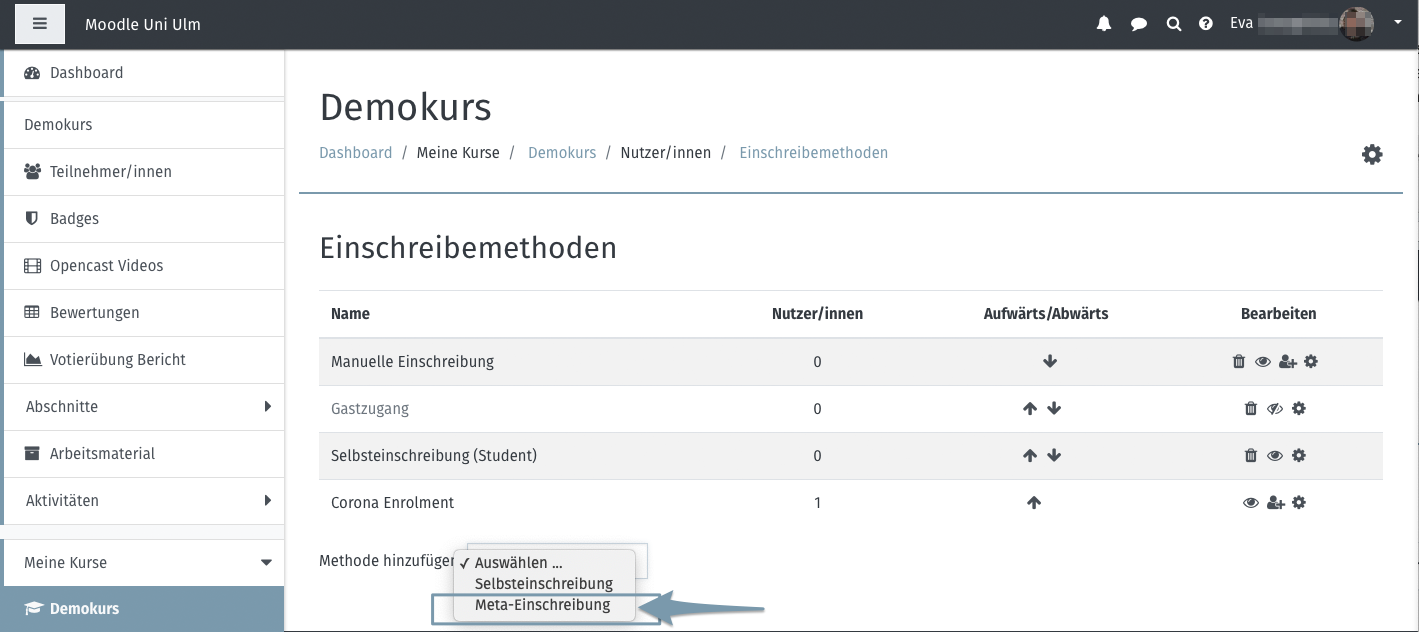This screenshot has height=632, width=1419.
Task: Click the search magnifier icon
Action: [1173, 24]
